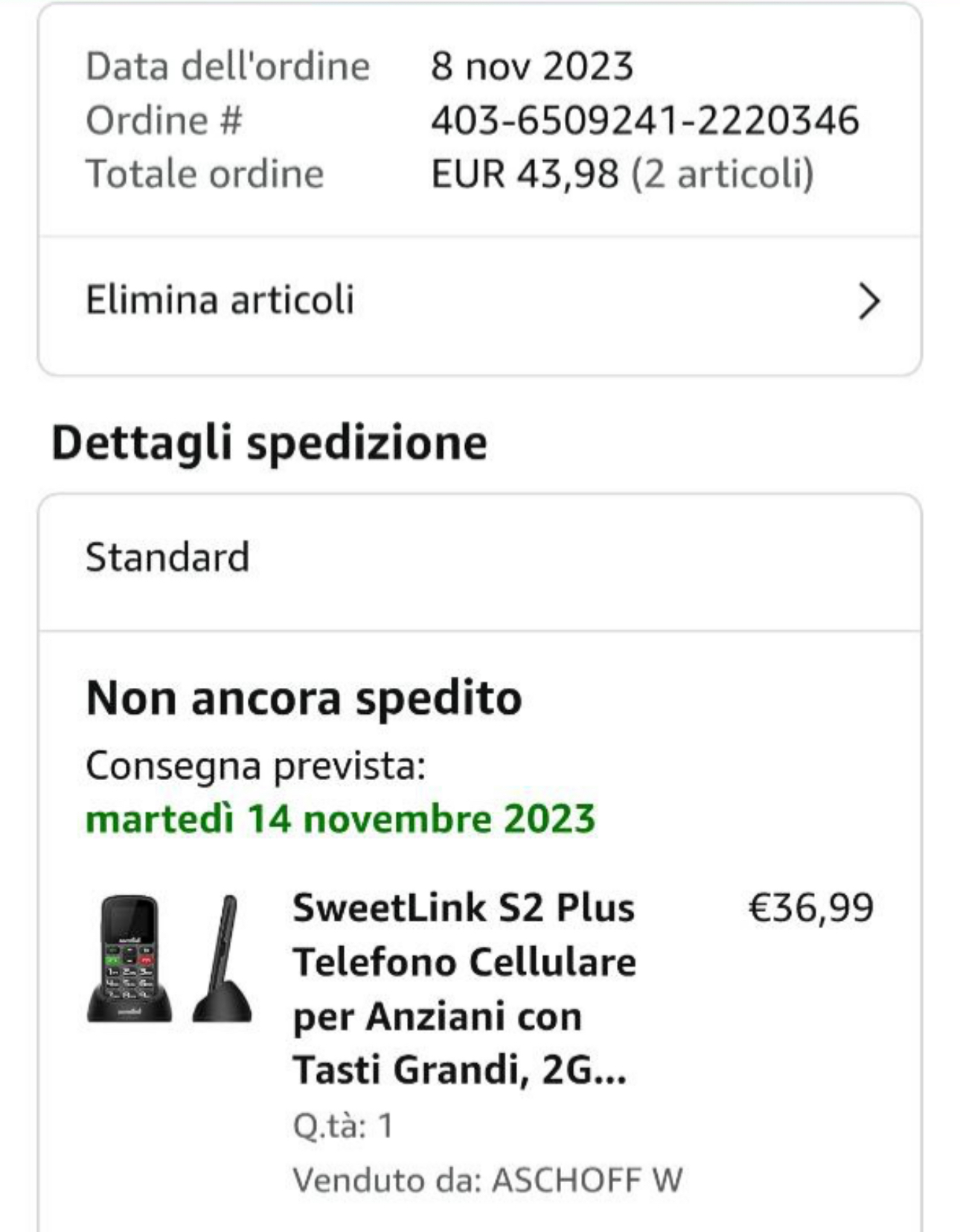
Task: Click the order date 8 nov 2023
Action: tap(532, 66)
